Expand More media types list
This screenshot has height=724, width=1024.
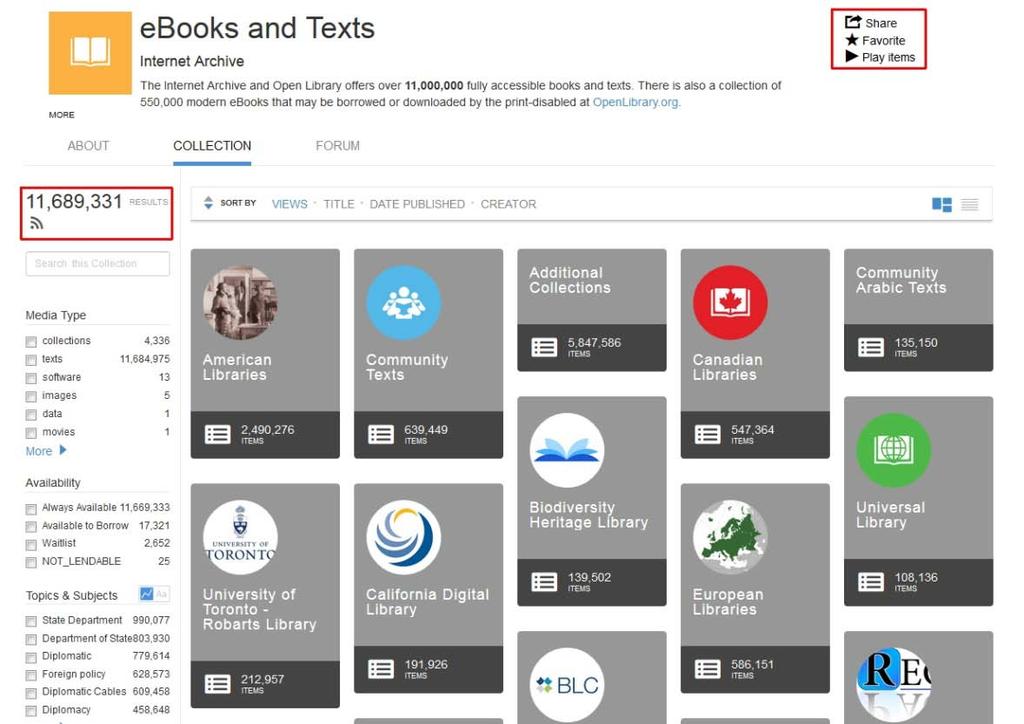(x=46, y=450)
